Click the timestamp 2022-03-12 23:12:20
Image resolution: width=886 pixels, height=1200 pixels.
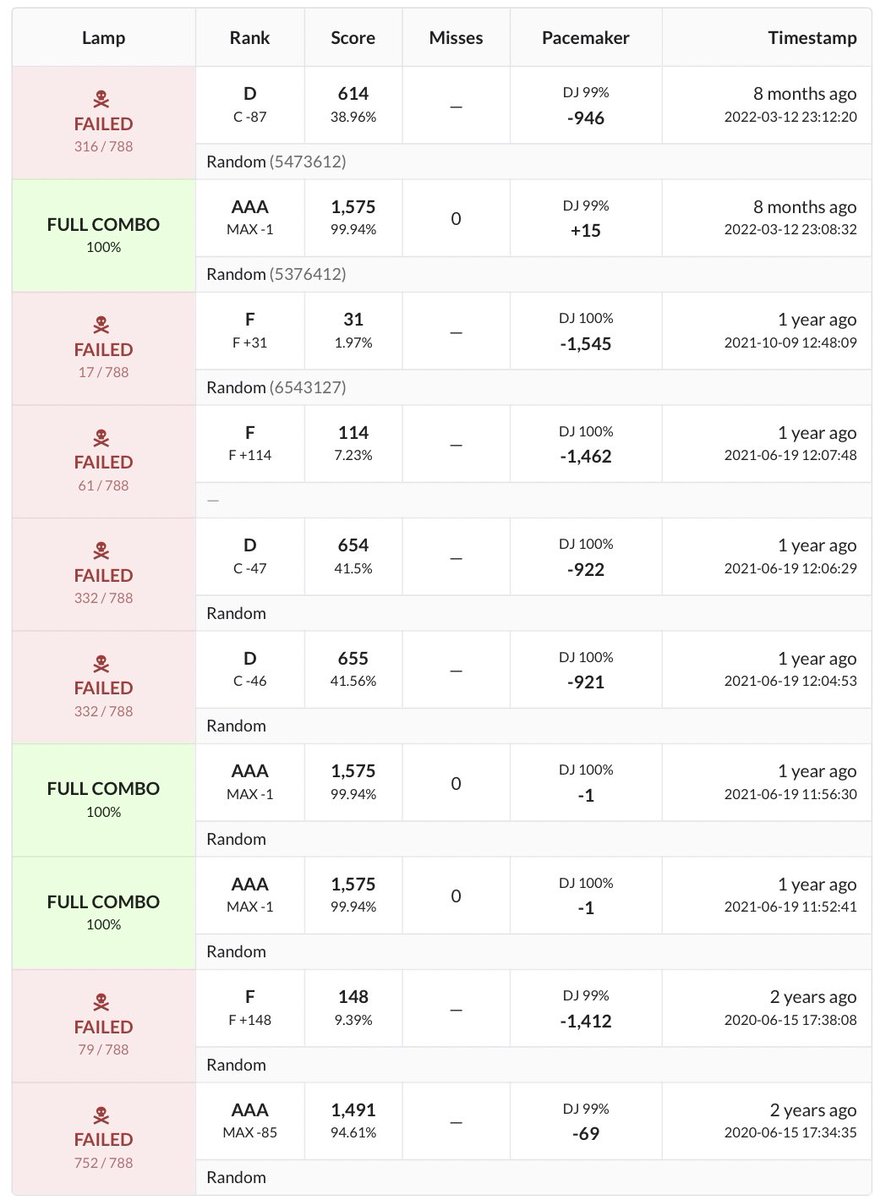click(792, 116)
